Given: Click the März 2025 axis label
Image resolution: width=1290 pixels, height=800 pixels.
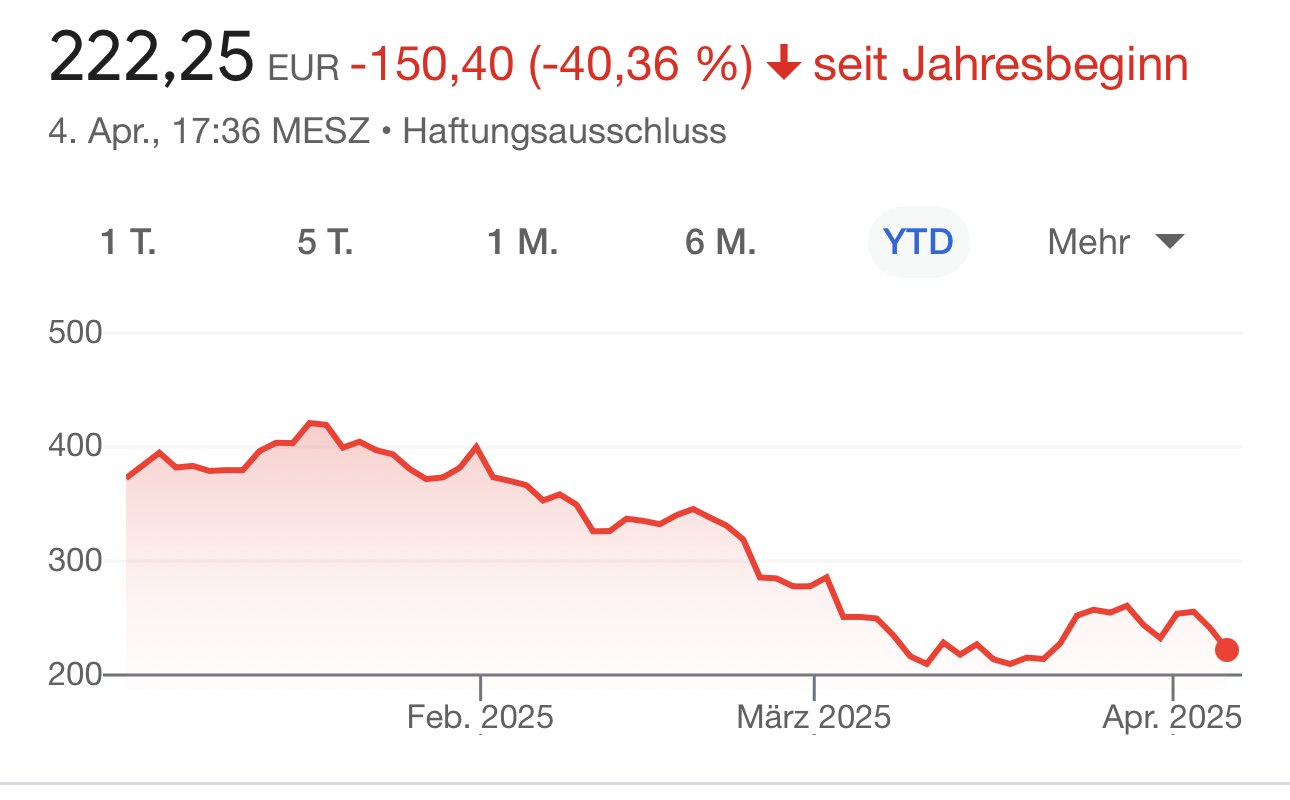Looking at the screenshot, I should coord(814,717).
